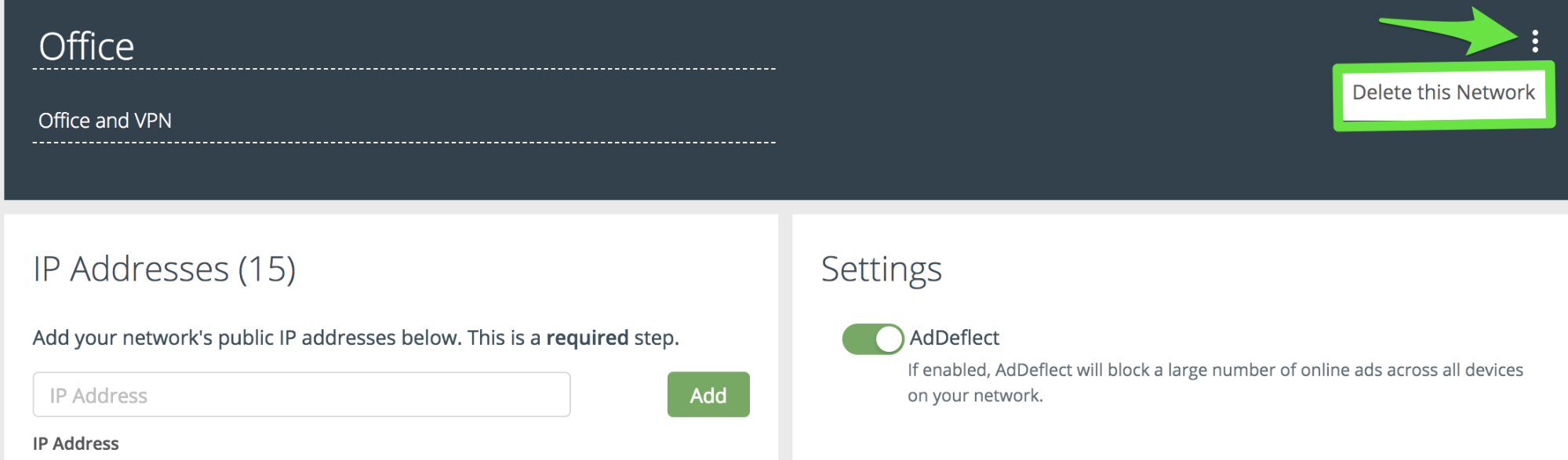Screen dimensions: 1568x460
Task: Click the IP Address column header
Action: [x=76, y=444]
